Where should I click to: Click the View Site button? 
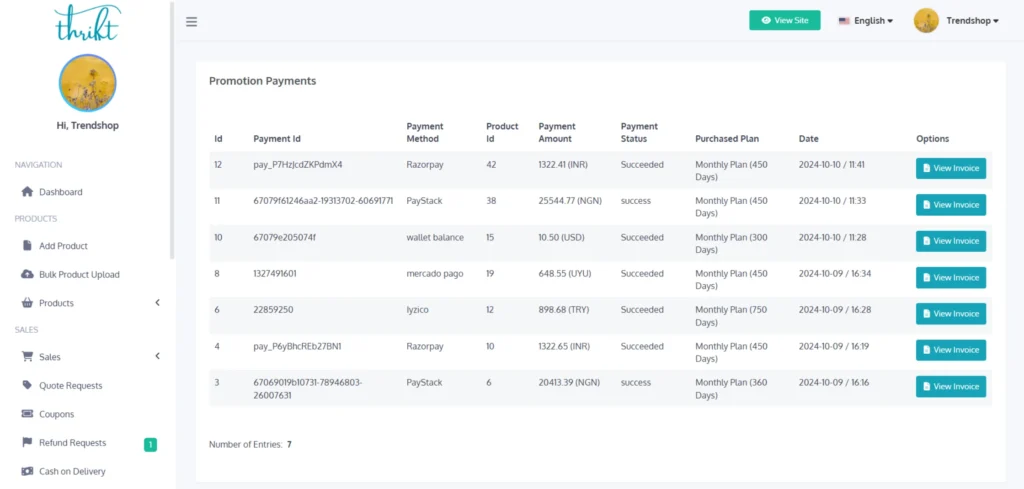[x=784, y=20]
